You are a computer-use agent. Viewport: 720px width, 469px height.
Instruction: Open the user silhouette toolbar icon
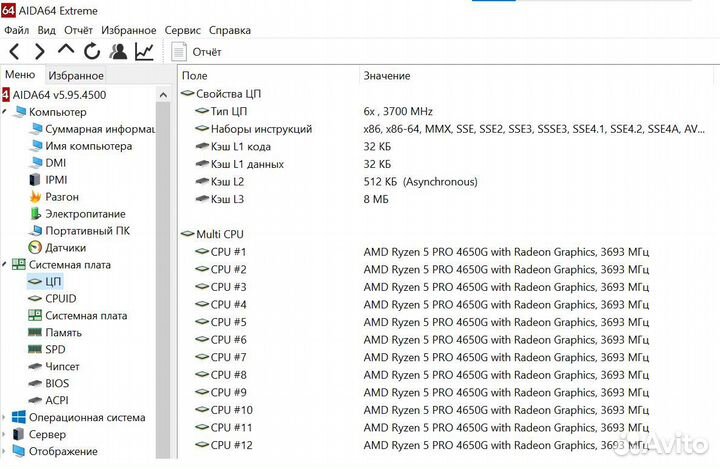pos(119,51)
